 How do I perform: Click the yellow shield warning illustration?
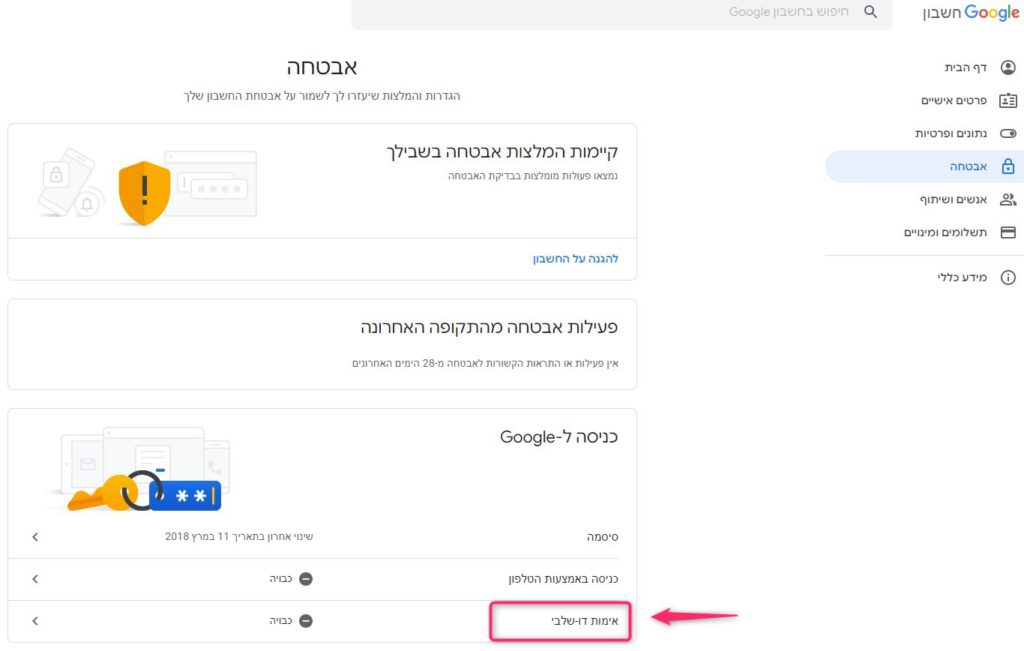(144, 193)
